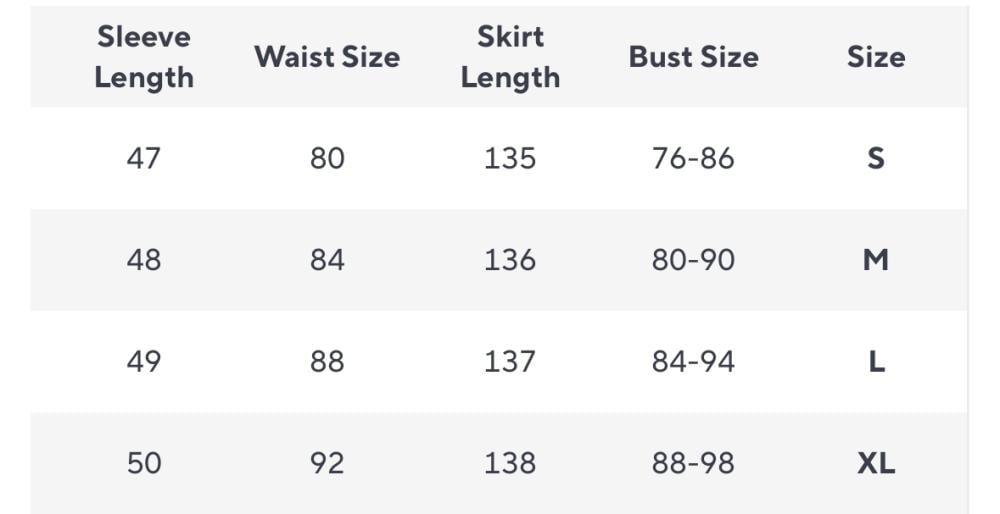Image resolution: width=1000 pixels, height=514 pixels.
Task: Click skirt length value 135
Action: [510, 158]
